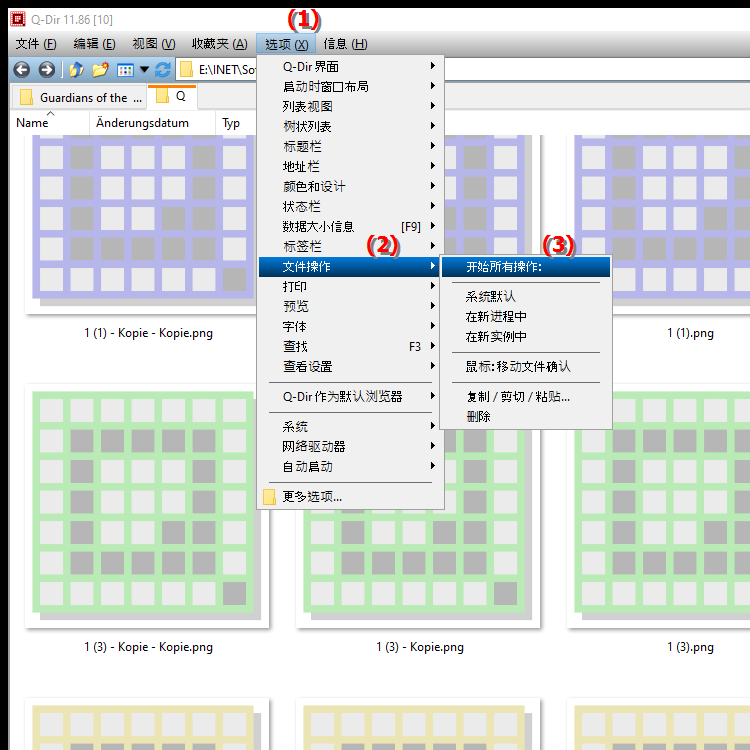This screenshot has height=750, width=750.
Task: Switch to the Q folder tab
Action: click(172, 97)
